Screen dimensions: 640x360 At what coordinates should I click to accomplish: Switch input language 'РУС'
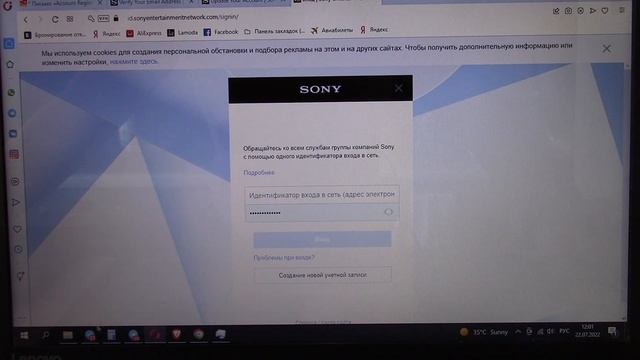[564, 331]
